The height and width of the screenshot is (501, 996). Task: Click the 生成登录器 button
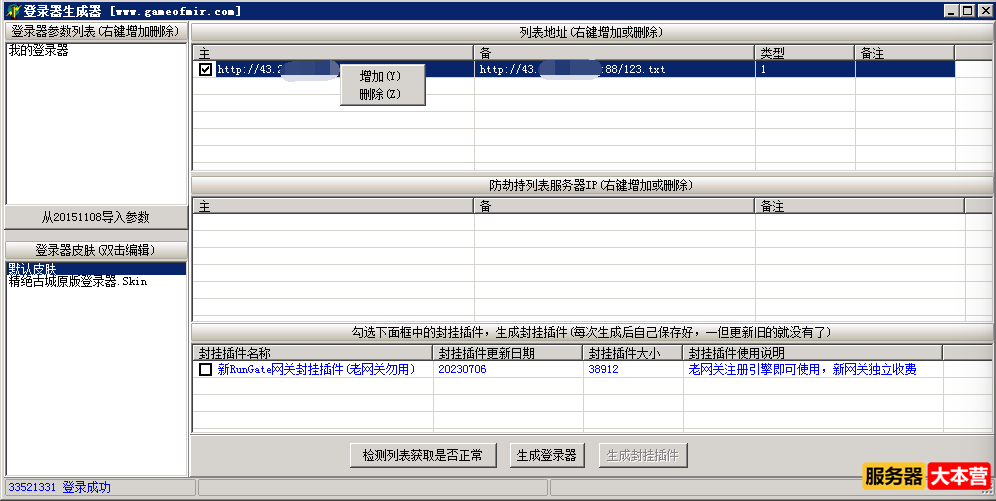pos(546,455)
